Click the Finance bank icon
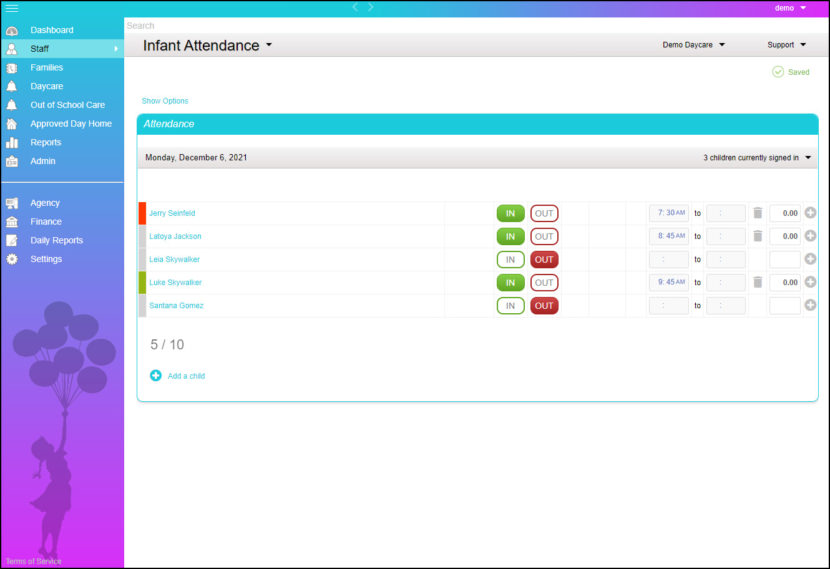This screenshot has width=830, height=569. click(x=12, y=222)
